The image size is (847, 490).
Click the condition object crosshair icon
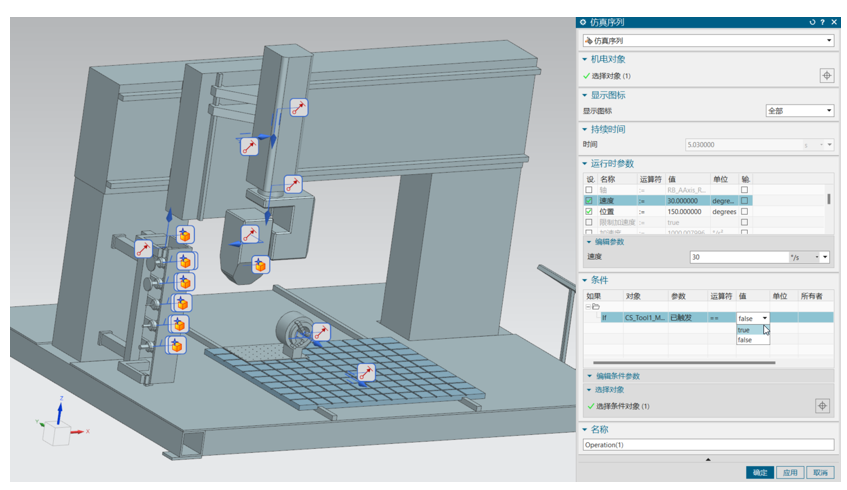click(x=823, y=405)
